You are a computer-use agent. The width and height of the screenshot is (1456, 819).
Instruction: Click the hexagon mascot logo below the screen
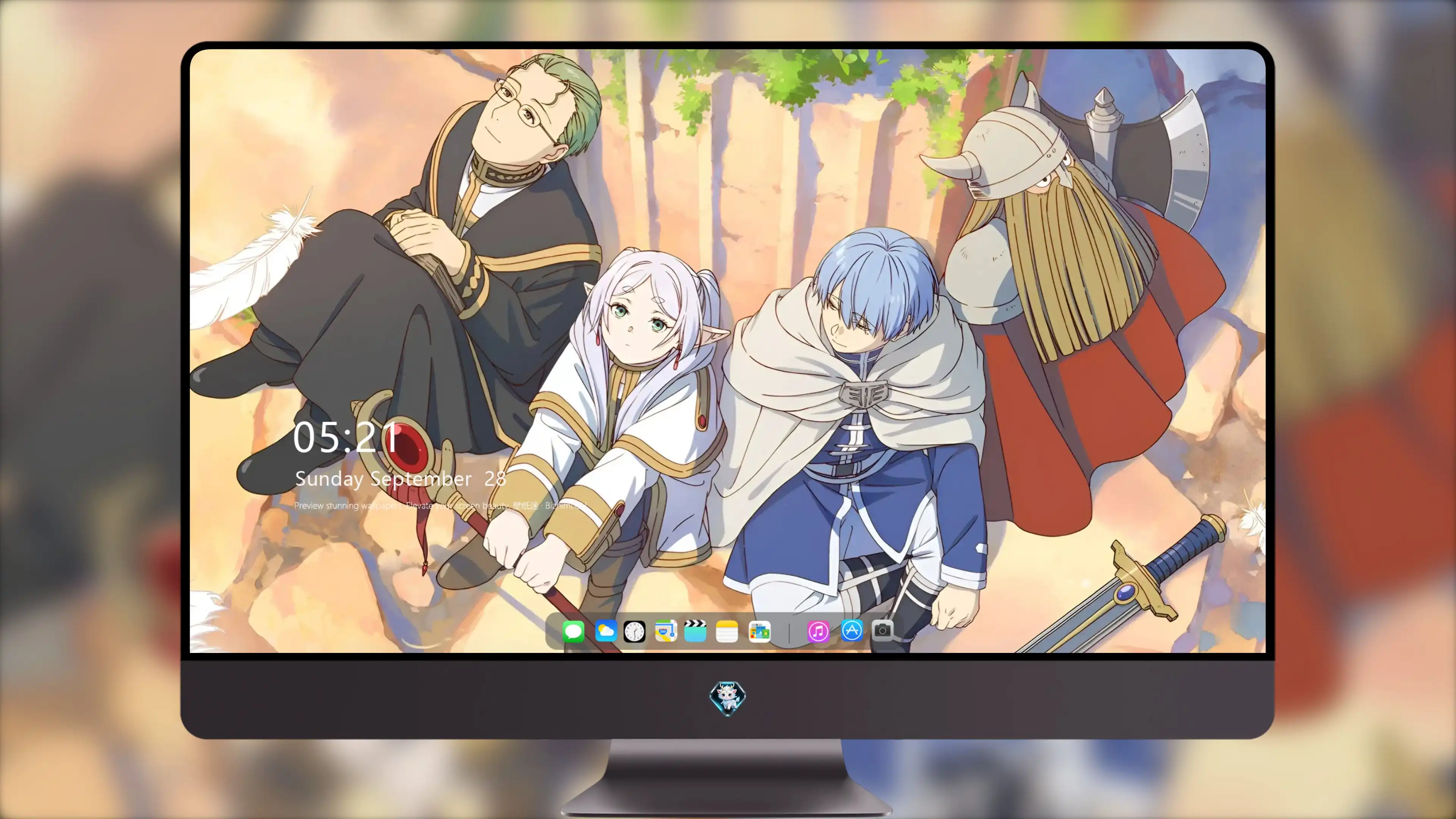pos(728,698)
